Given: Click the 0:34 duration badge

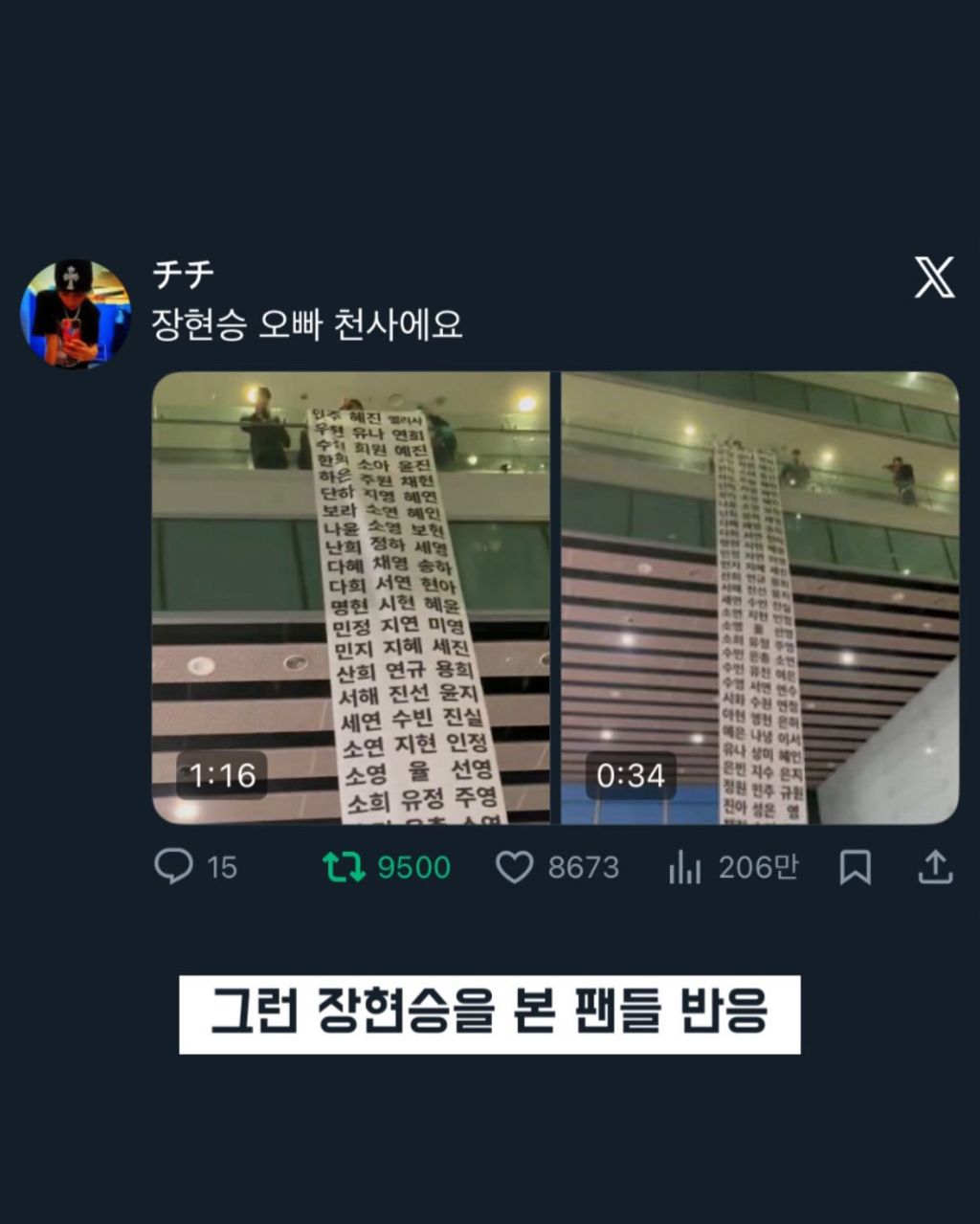Looking at the screenshot, I should pos(631,775).
